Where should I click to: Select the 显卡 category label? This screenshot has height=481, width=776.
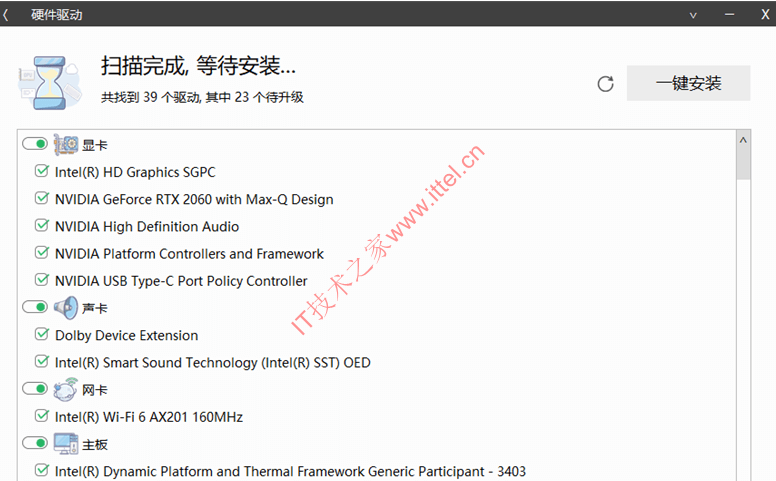pyautogui.click(x=95, y=145)
